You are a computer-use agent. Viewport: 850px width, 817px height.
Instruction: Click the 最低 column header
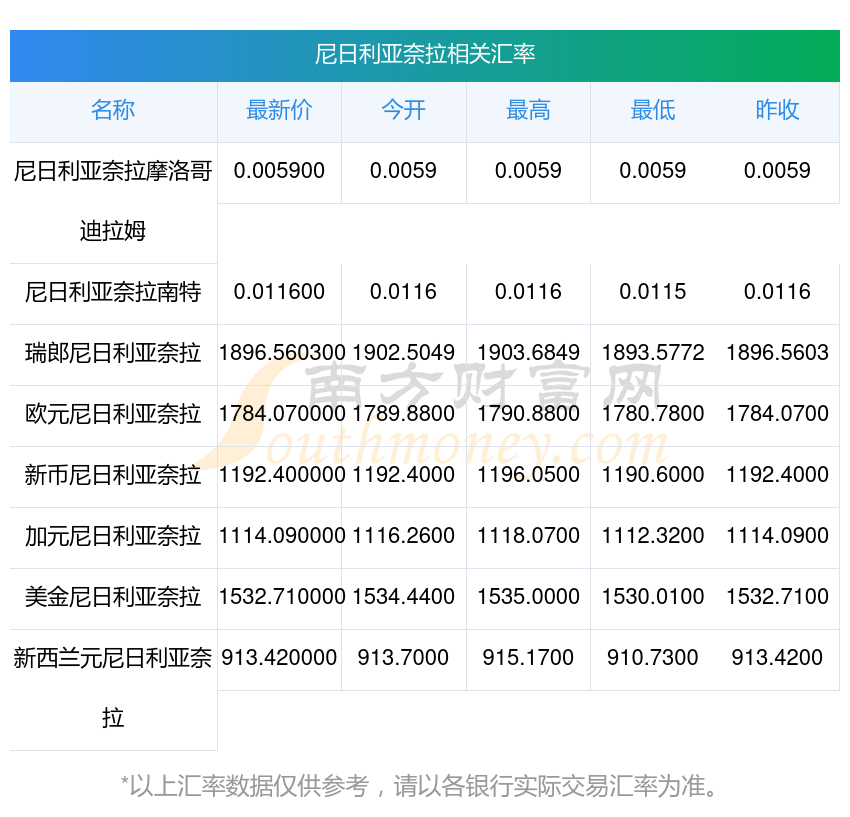click(653, 110)
